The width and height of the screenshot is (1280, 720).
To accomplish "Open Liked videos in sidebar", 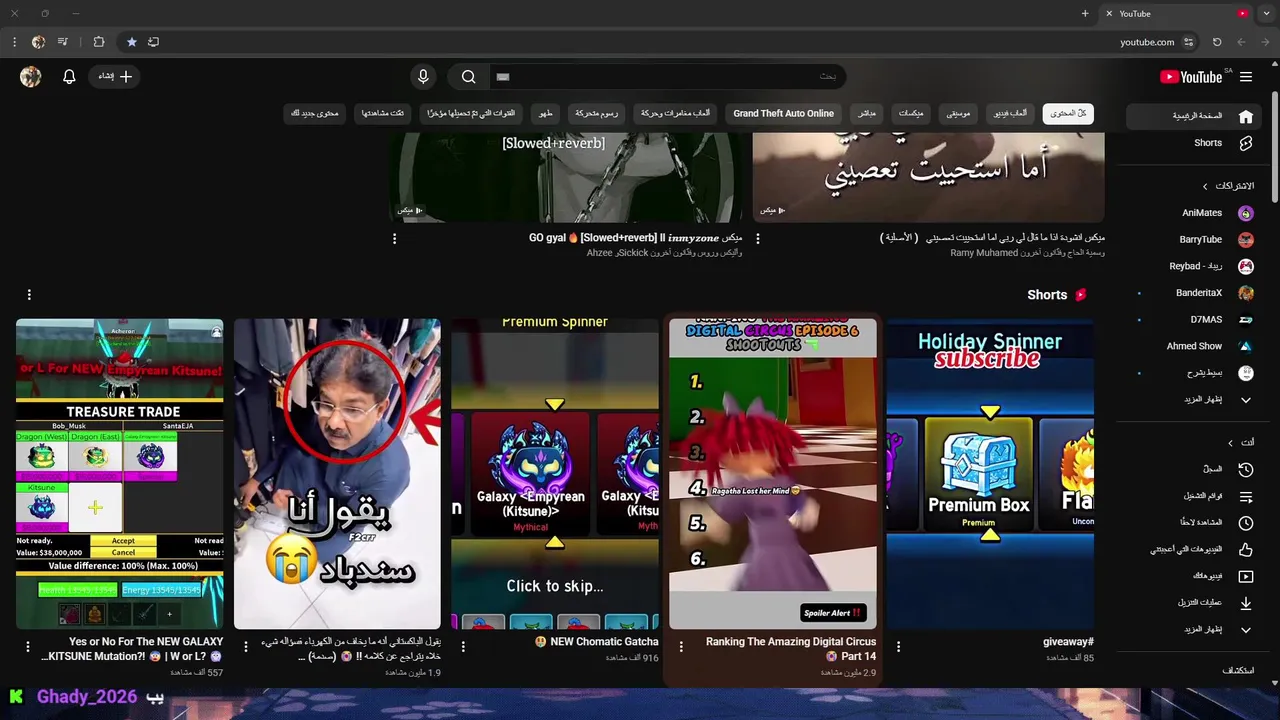I will pos(1195,550).
